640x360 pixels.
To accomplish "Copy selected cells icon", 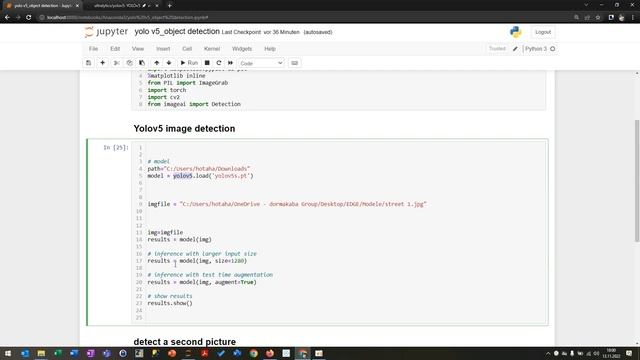I will click(x=129, y=63).
